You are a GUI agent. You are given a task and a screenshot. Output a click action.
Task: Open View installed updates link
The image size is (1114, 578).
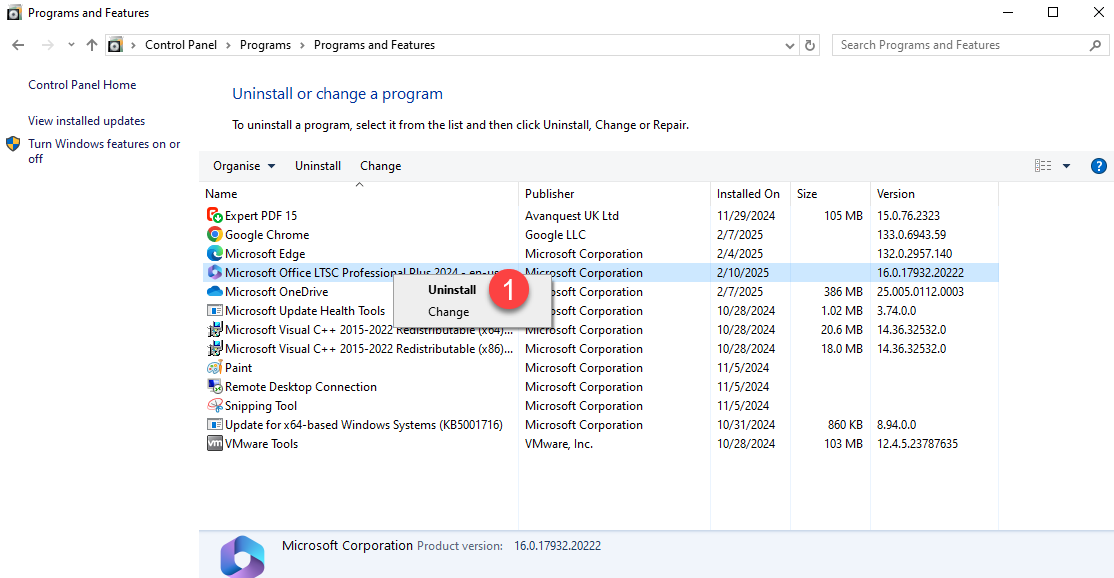coord(87,121)
